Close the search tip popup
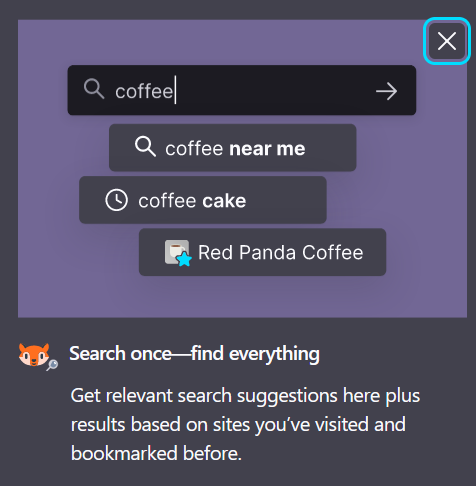The width and height of the screenshot is (476, 486). click(x=447, y=41)
